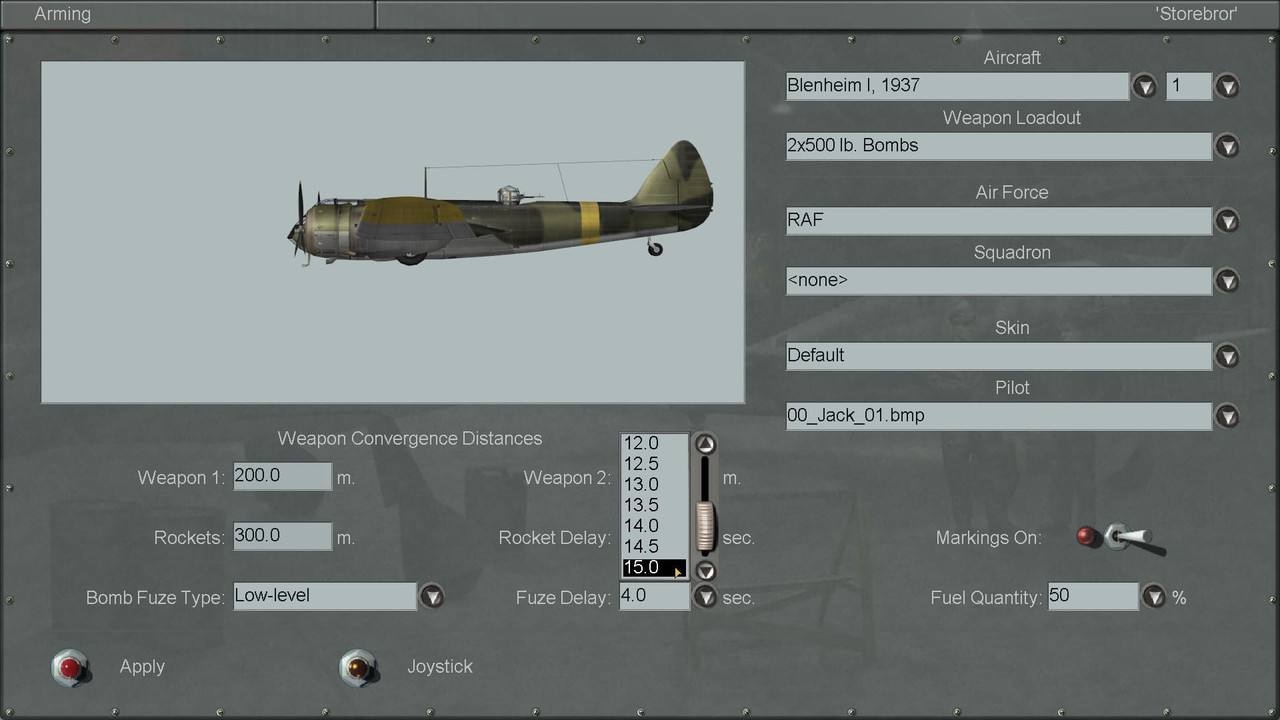Click the Weapon Loadout 2x500 lb. Bombs field
1280x720 pixels.
click(x=999, y=146)
